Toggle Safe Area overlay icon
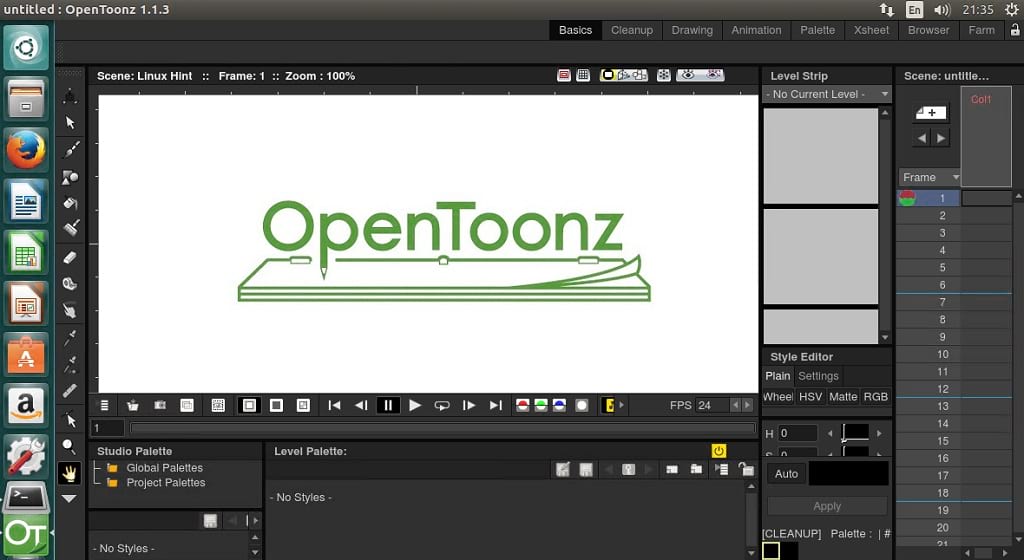This screenshot has height=560, width=1024. (564, 76)
